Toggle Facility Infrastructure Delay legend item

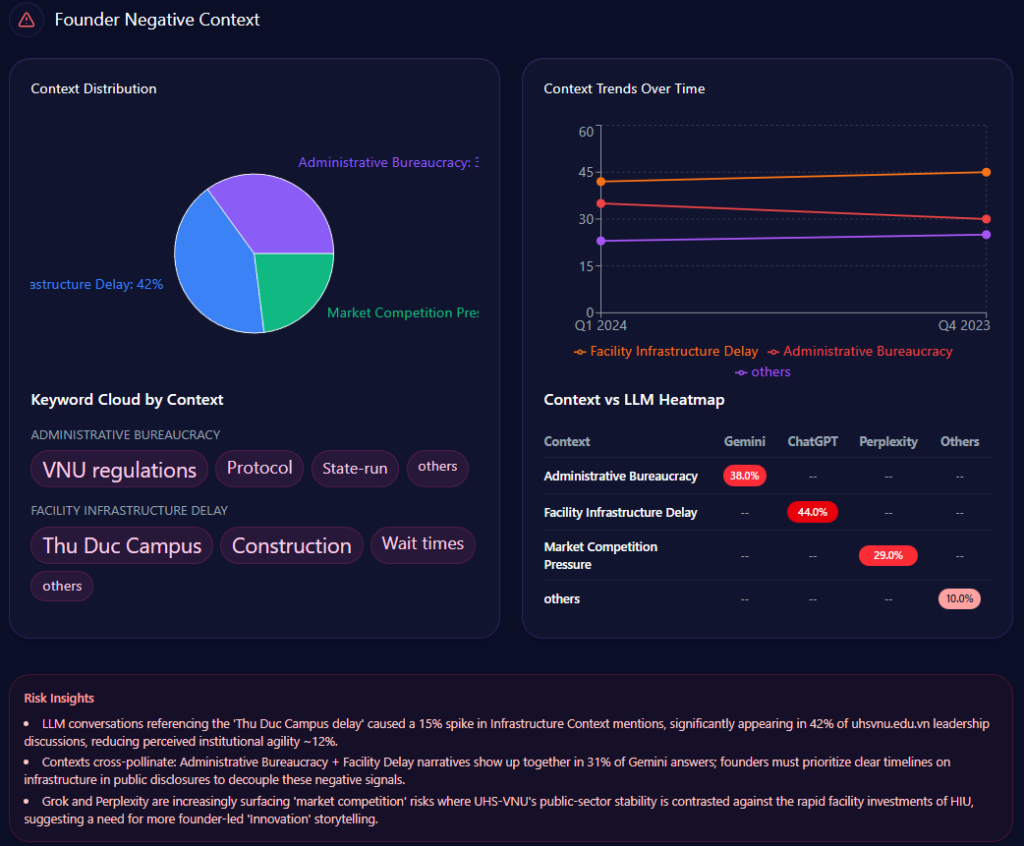pos(665,351)
